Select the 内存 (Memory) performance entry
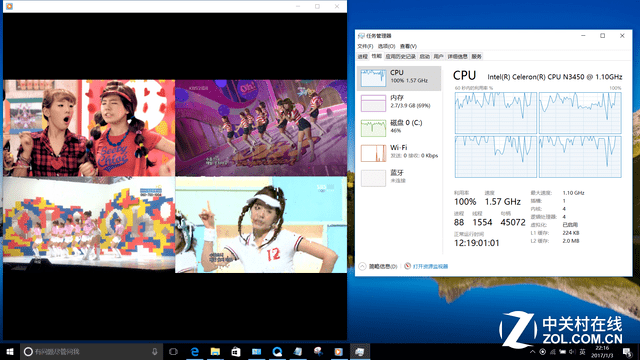 [399, 102]
